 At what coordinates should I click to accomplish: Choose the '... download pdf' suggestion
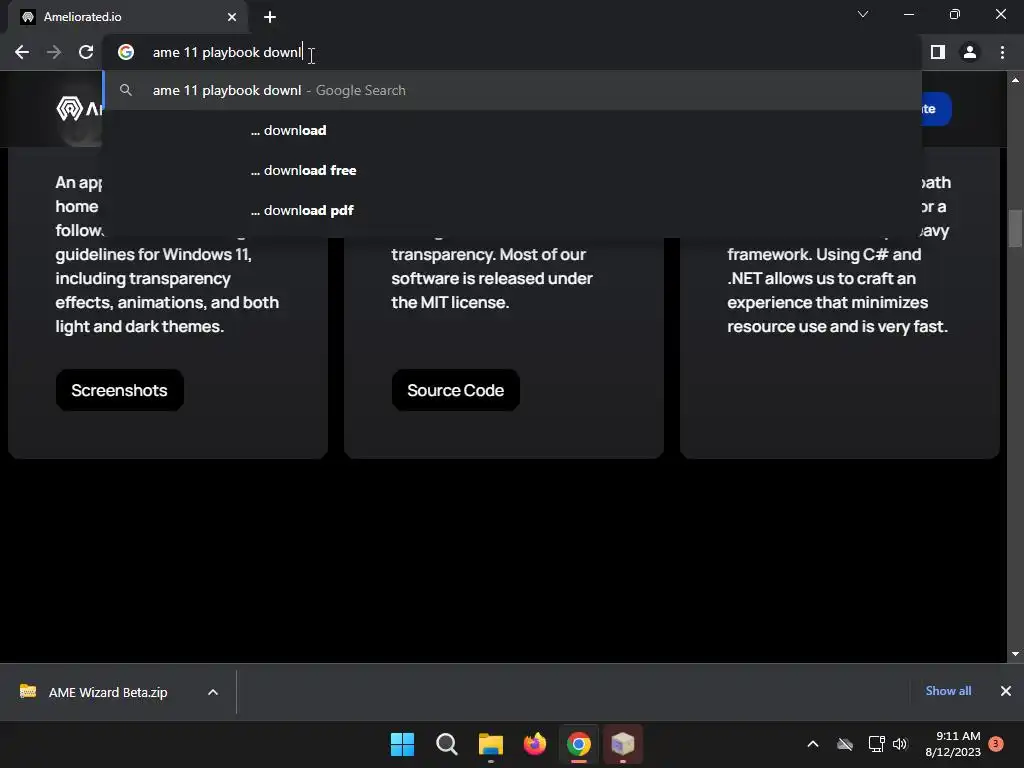pyautogui.click(x=512, y=210)
